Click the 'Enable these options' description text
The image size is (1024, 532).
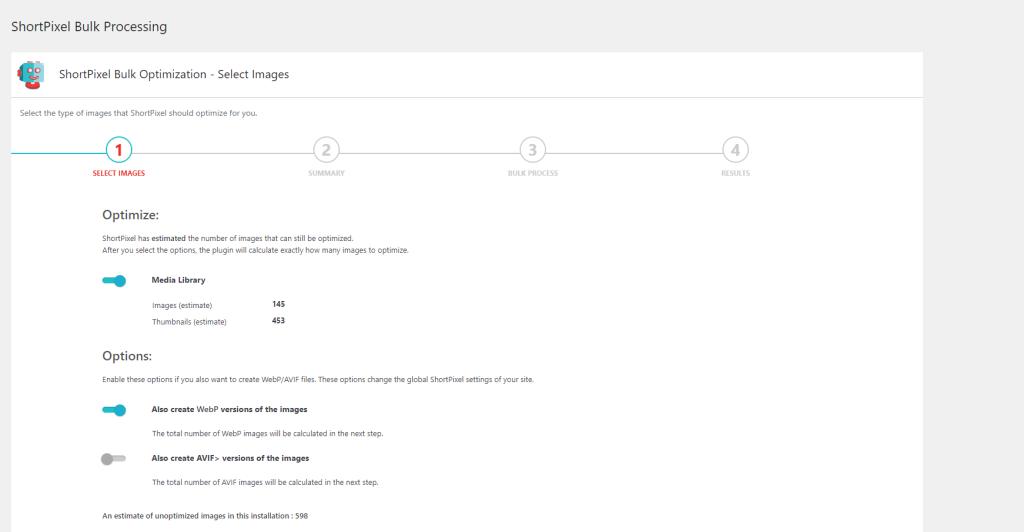point(318,379)
